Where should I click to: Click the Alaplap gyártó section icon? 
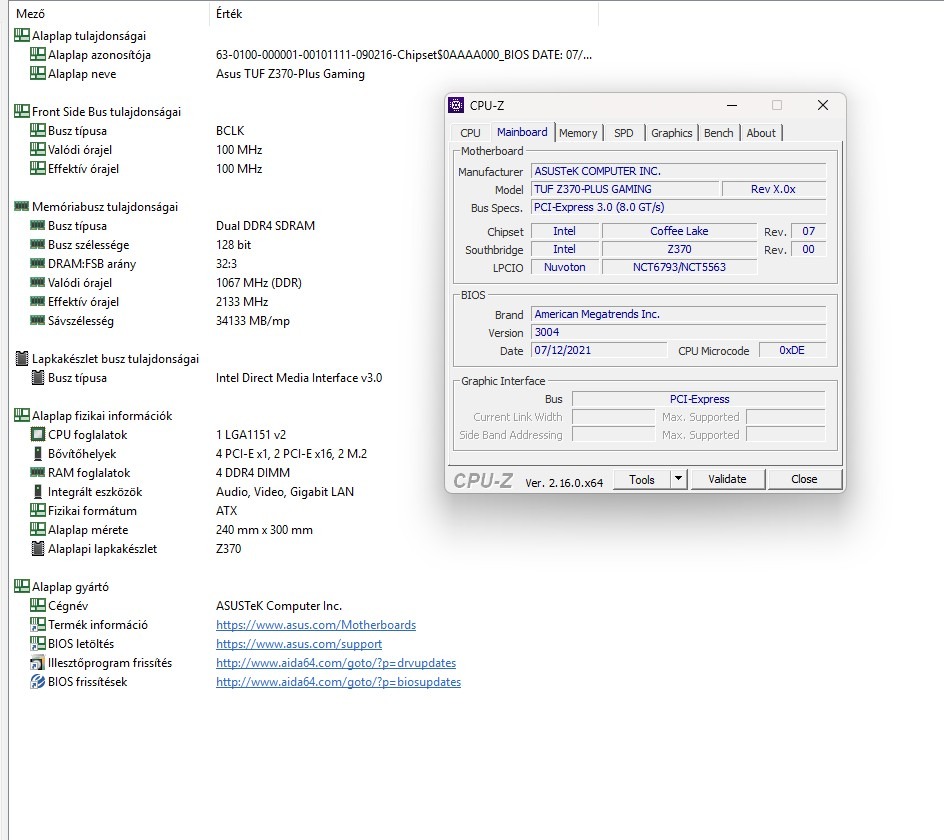[22, 586]
